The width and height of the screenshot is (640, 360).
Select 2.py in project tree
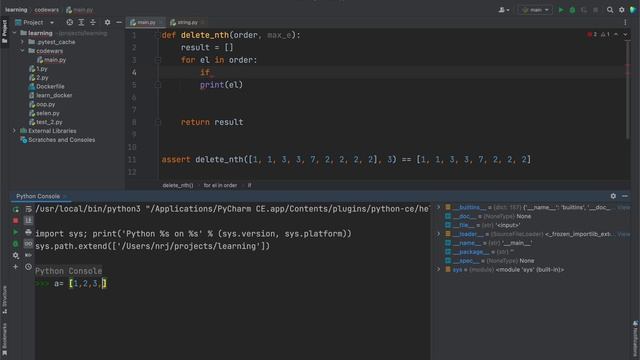(x=39, y=78)
